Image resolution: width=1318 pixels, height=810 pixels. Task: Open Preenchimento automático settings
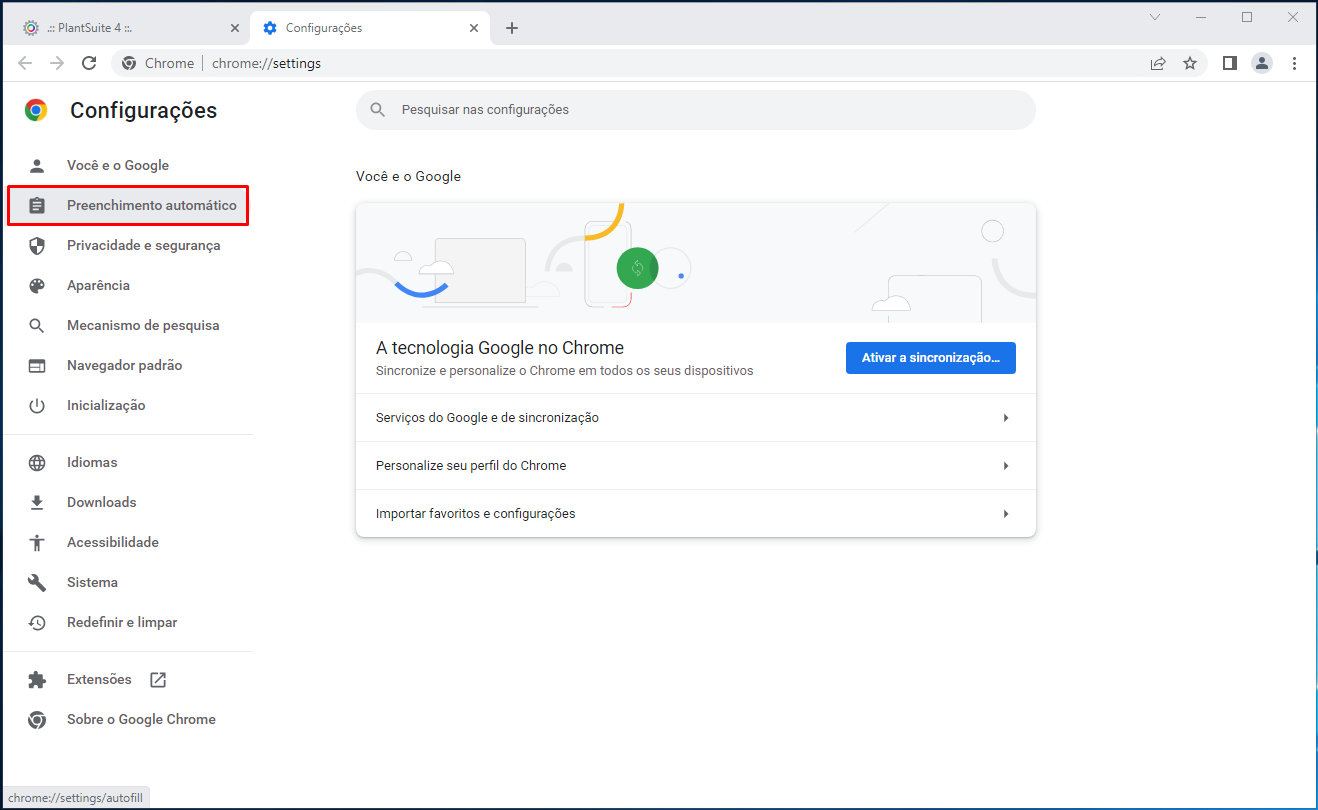[x=128, y=206]
